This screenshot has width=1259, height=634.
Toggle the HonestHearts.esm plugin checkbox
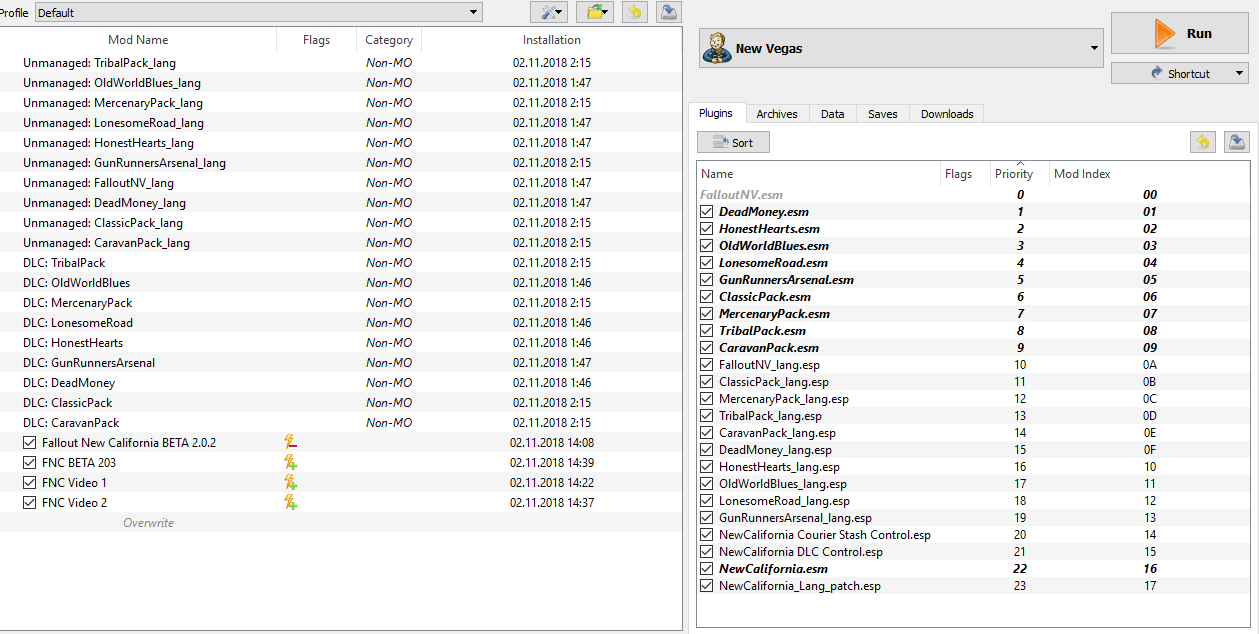[x=707, y=229]
